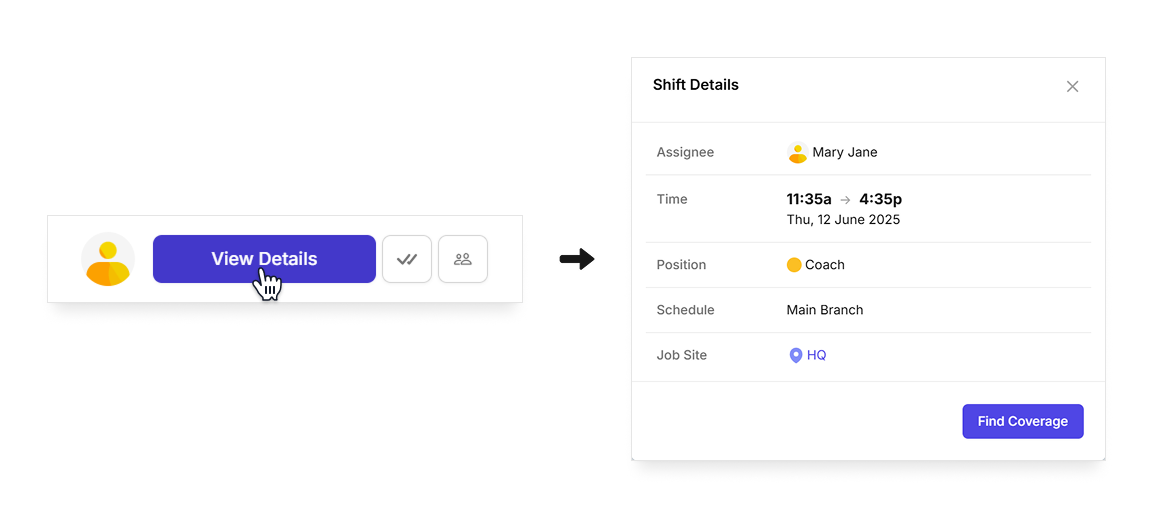The height and width of the screenshot is (518, 1154).
Task: Click the Job Site row label
Action: [682, 355]
